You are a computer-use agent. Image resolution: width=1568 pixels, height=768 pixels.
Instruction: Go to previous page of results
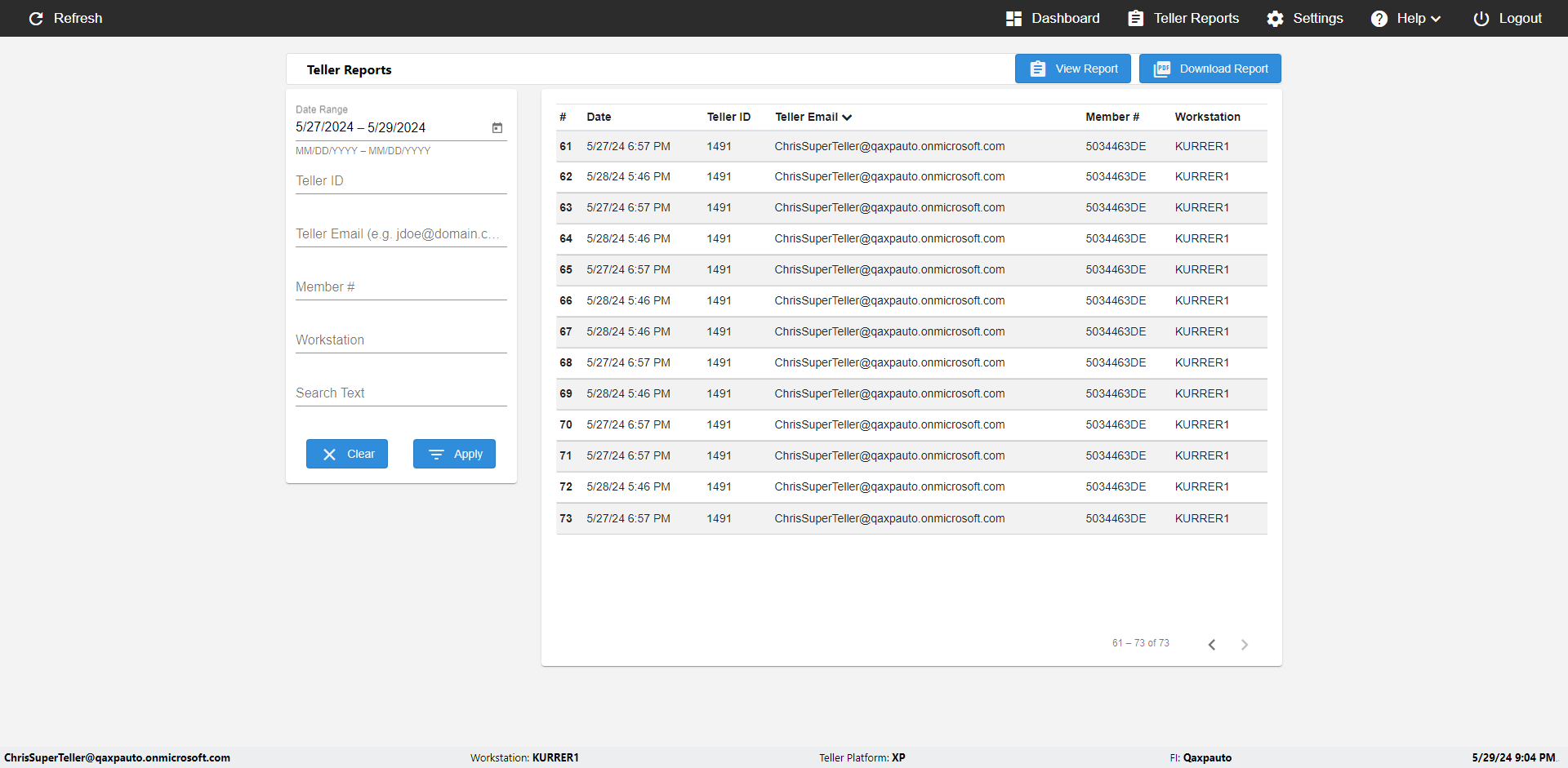(x=1212, y=645)
